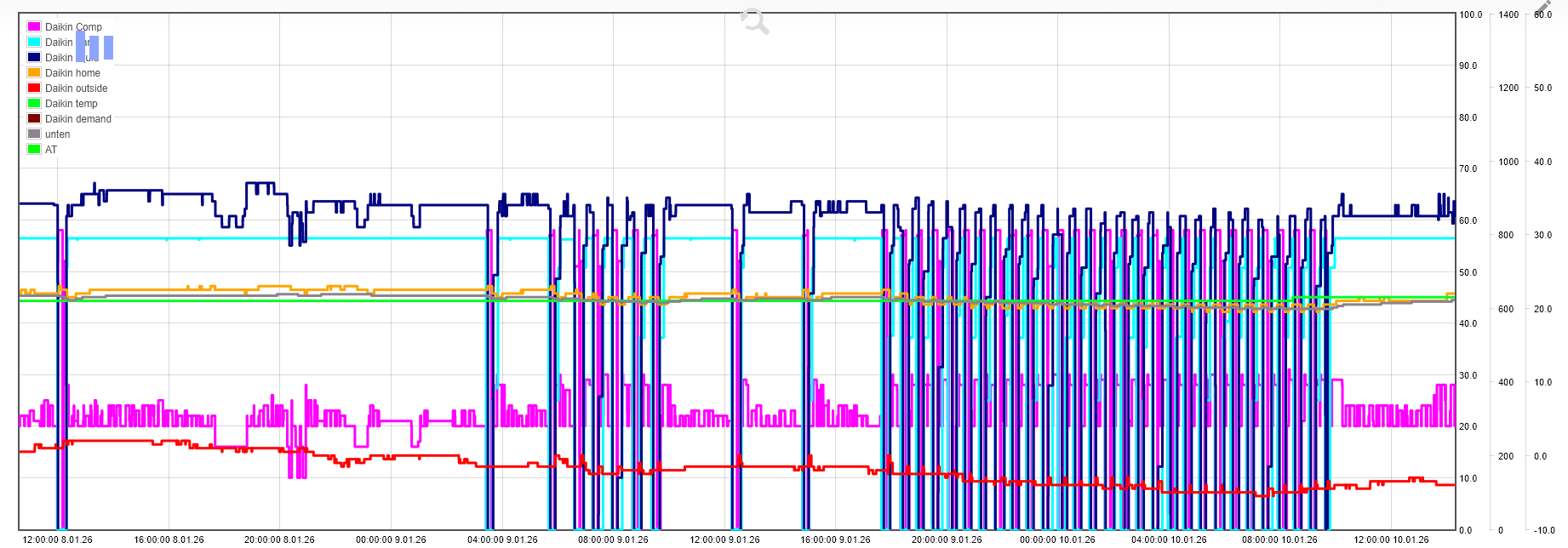Click the navy blue legend color swatch
This screenshot has width=1568, height=548.
(34, 58)
